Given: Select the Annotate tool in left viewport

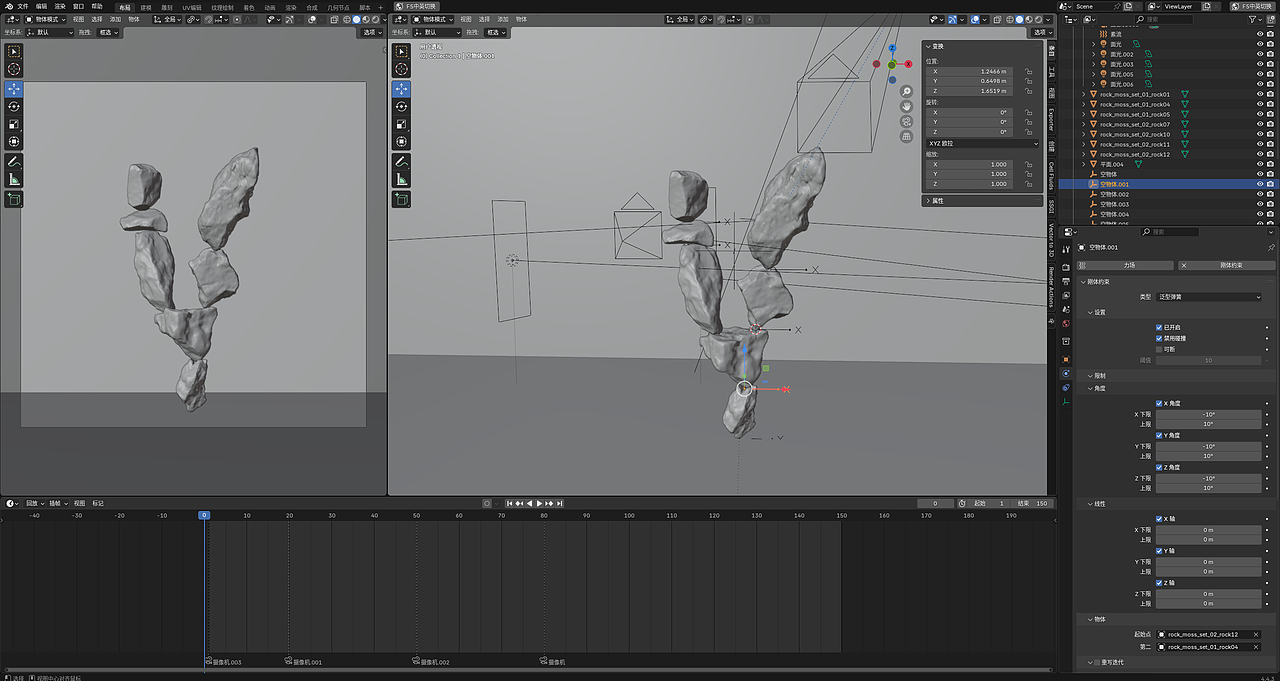Looking at the screenshot, I should pos(14,161).
